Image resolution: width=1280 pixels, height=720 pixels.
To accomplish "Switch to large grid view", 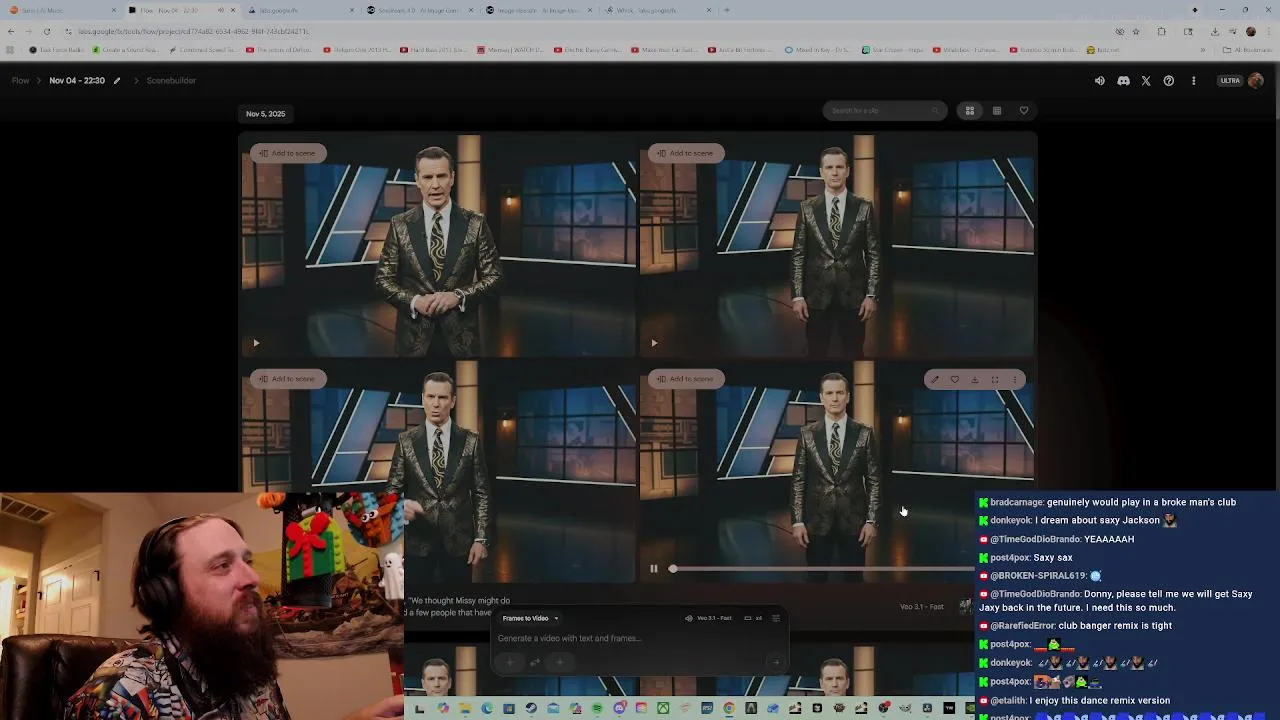I will (x=970, y=111).
